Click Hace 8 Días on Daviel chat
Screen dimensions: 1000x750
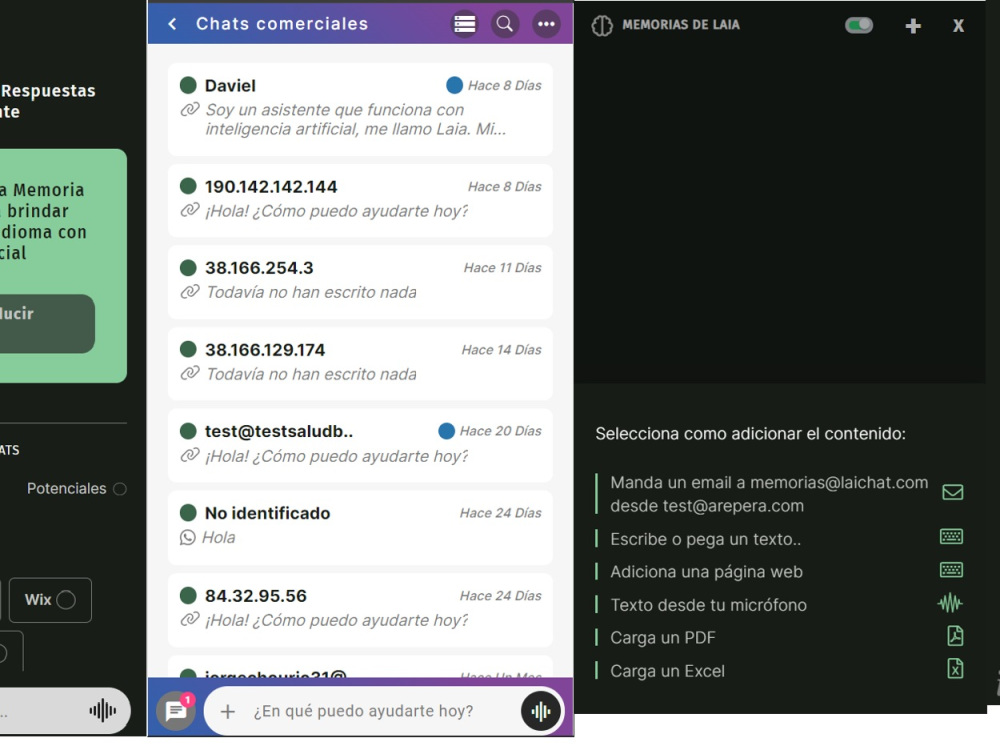[504, 85]
